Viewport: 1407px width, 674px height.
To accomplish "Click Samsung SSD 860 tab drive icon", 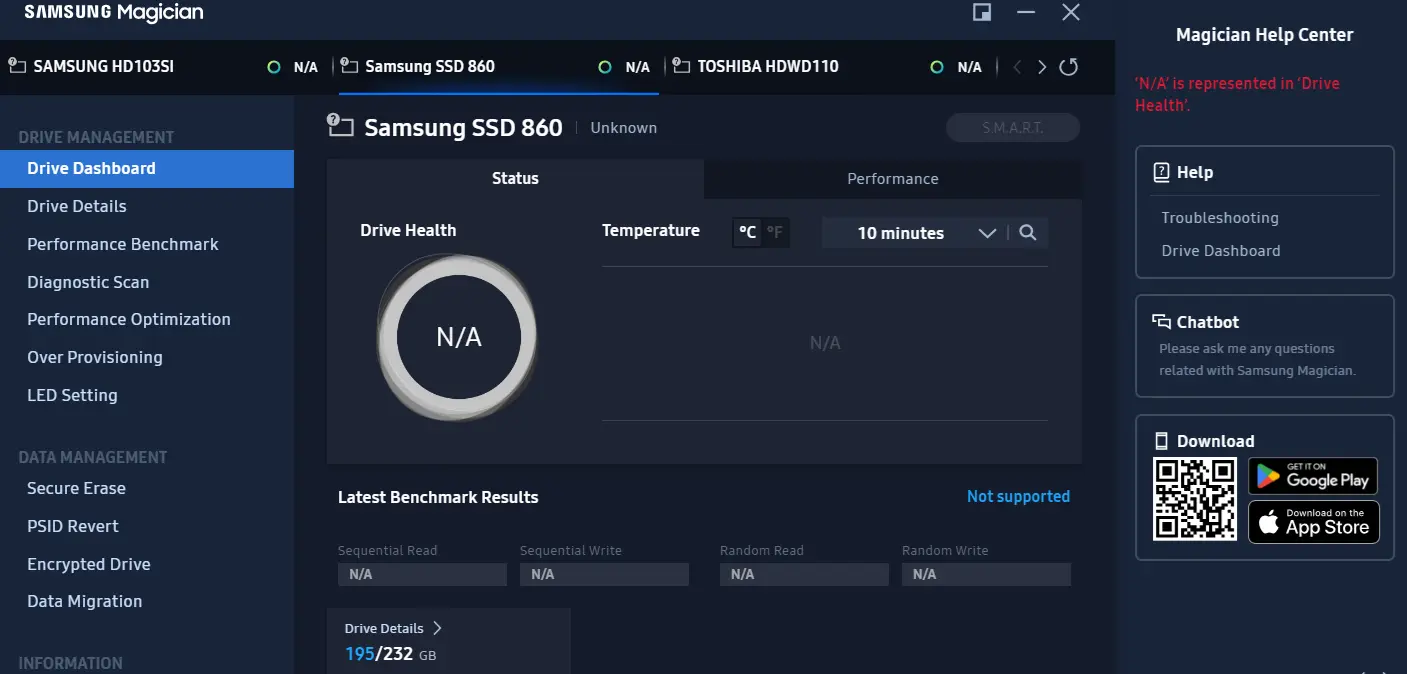I will coord(349,66).
